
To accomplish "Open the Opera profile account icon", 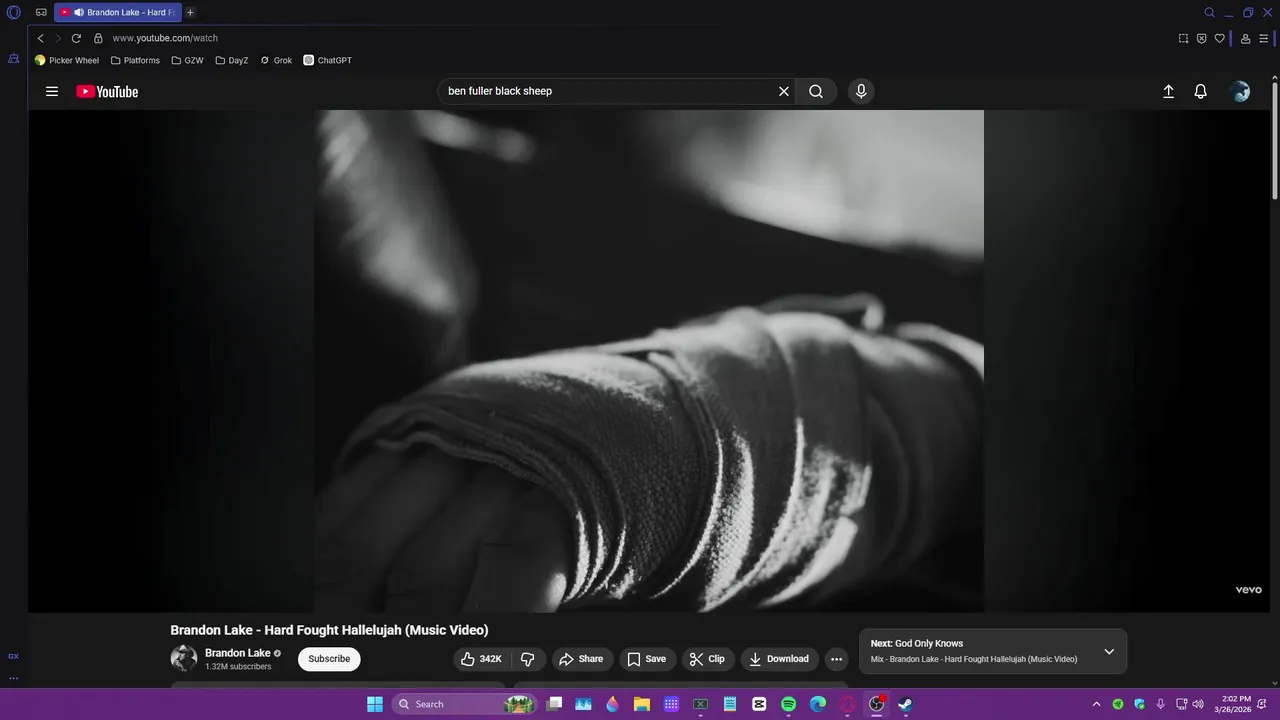I will pyautogui.click(x=1246, y=38).
